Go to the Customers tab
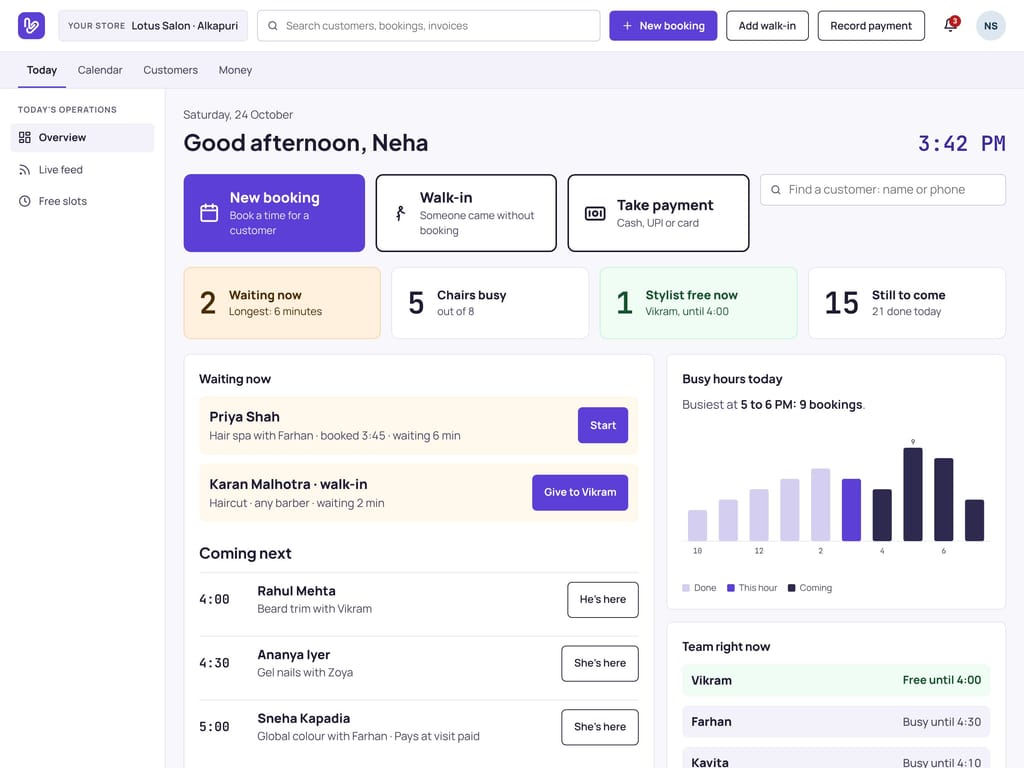Viewport: 1024px width, 768px height. pos(170,70)
